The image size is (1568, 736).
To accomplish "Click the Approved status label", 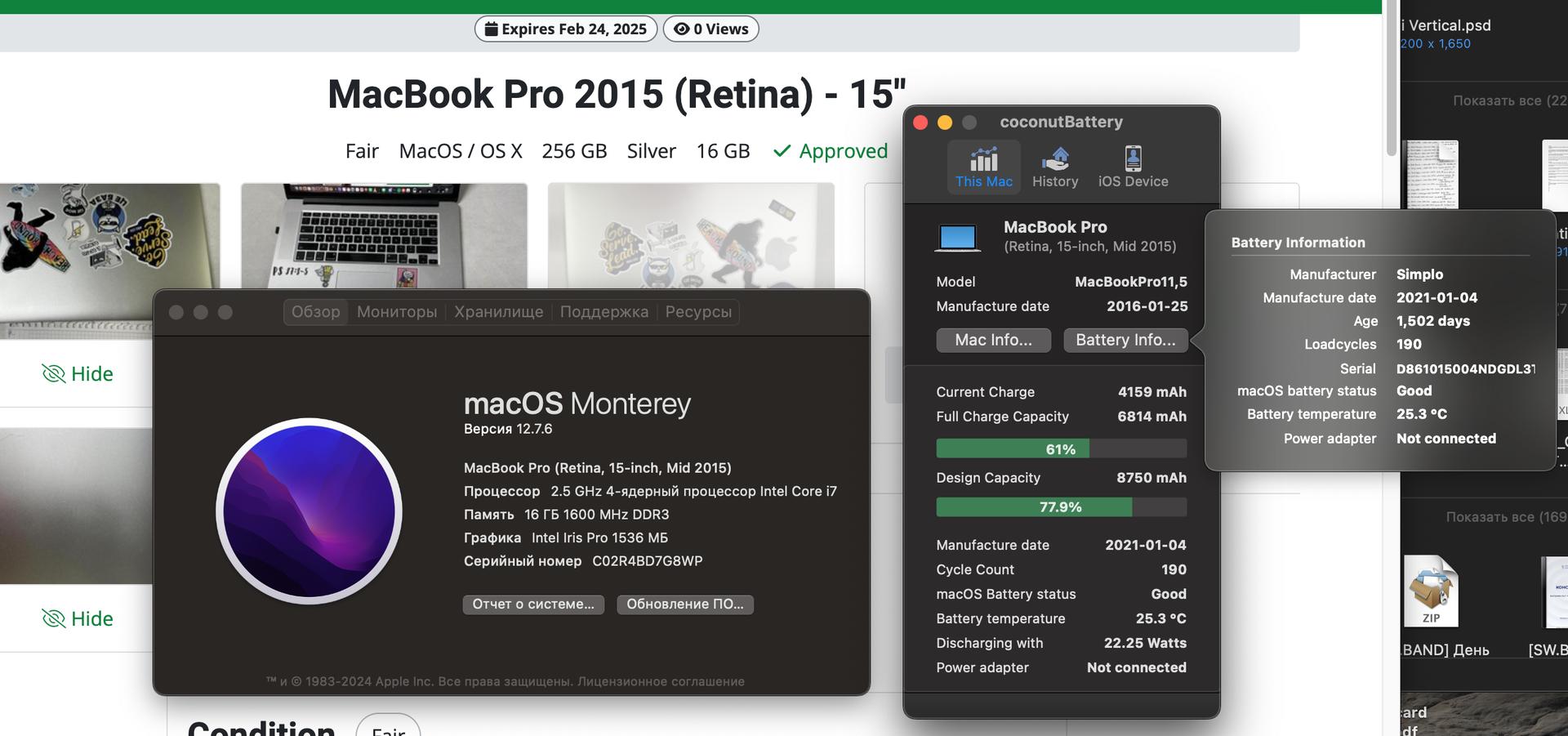I will pyautogui.click(x=830, y=151).
